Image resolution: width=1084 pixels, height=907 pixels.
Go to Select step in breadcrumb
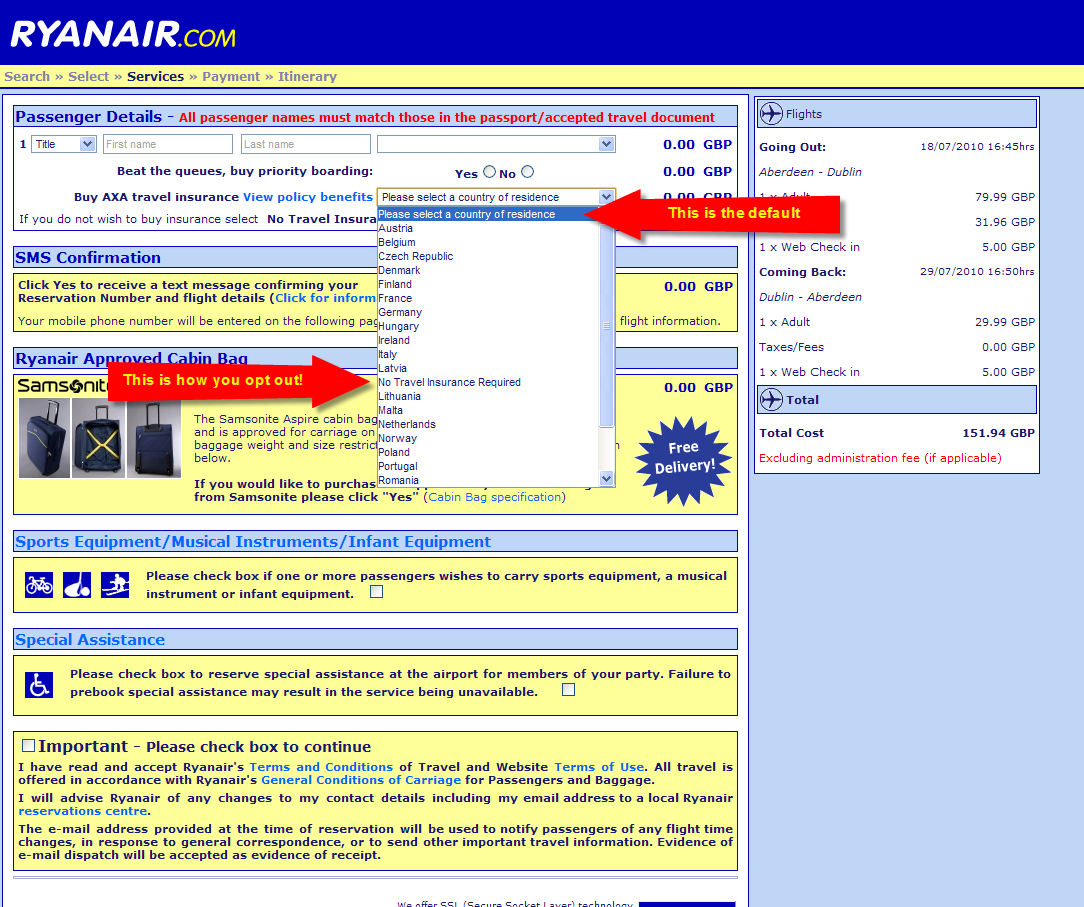(88, 77)
